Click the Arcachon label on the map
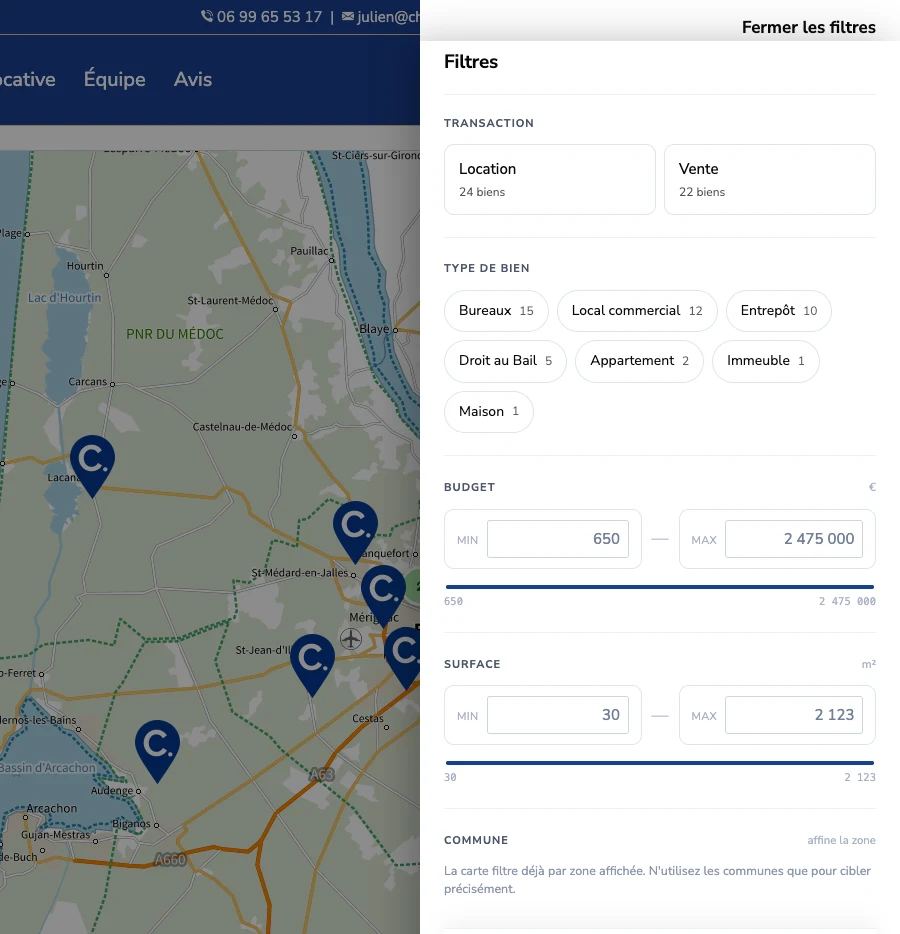 [52, 808]
